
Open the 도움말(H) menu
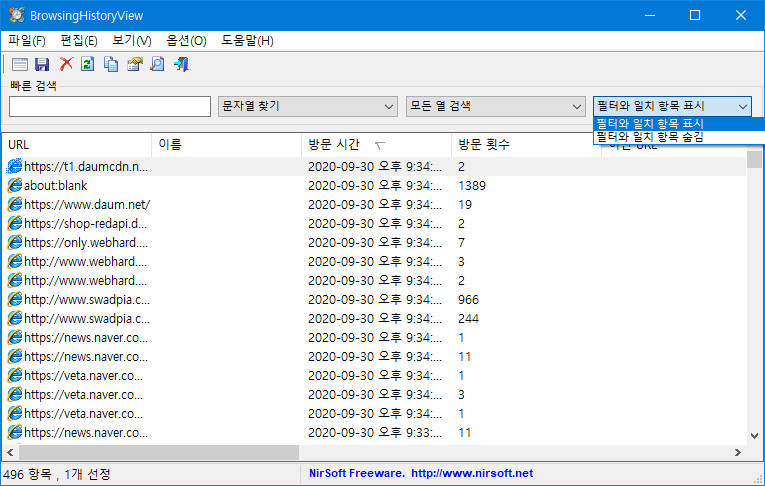point(247,40)
